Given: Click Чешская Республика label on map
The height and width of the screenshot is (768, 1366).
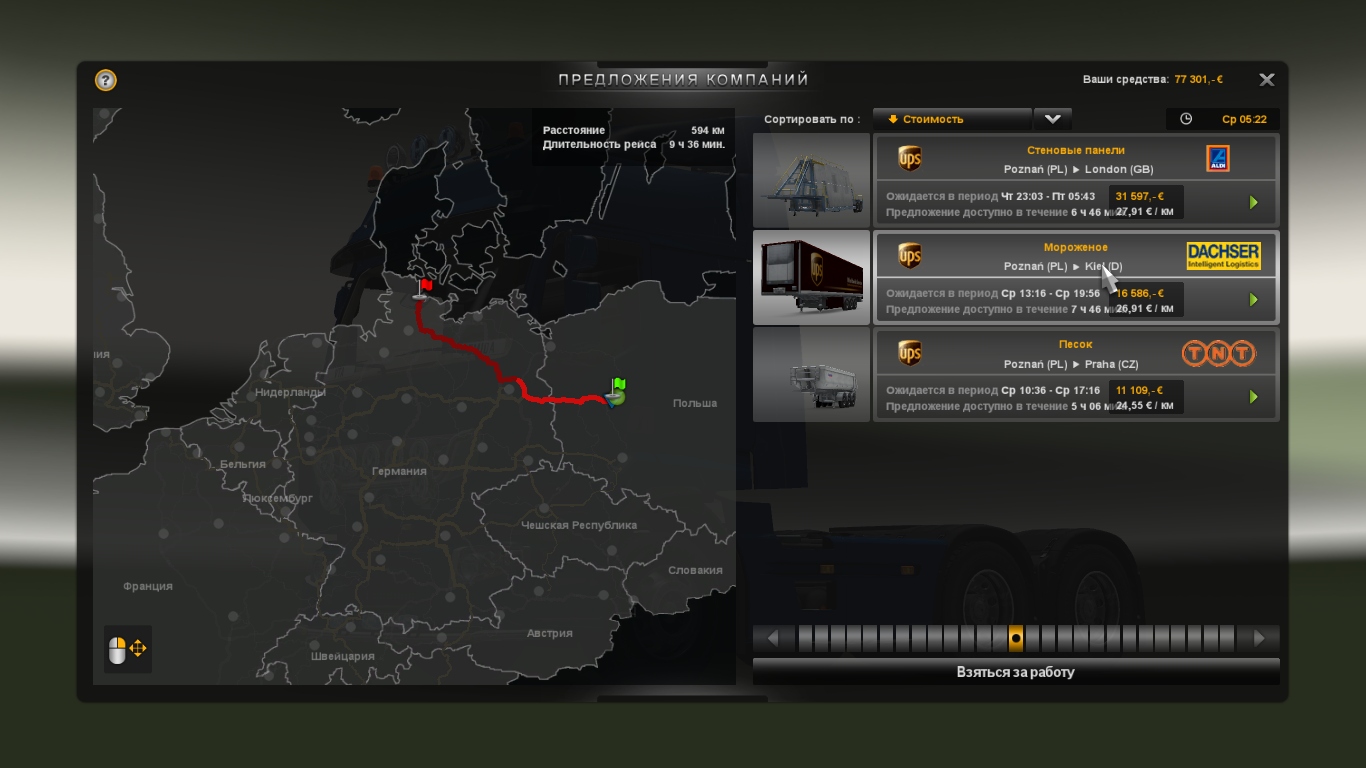Looking at the screenshot, I should pos(579,525).
